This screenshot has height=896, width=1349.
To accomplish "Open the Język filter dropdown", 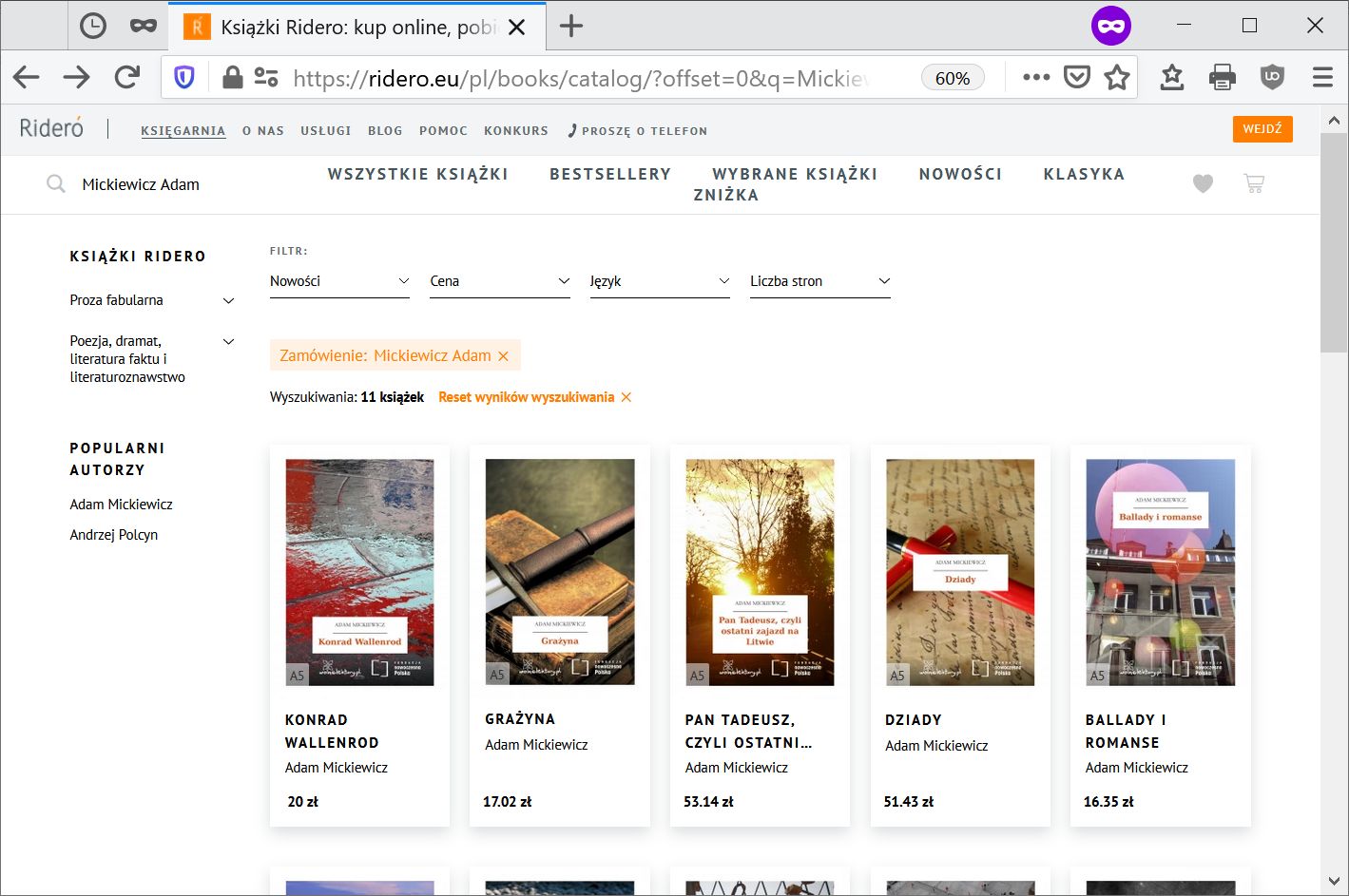I will pos(660,281).
